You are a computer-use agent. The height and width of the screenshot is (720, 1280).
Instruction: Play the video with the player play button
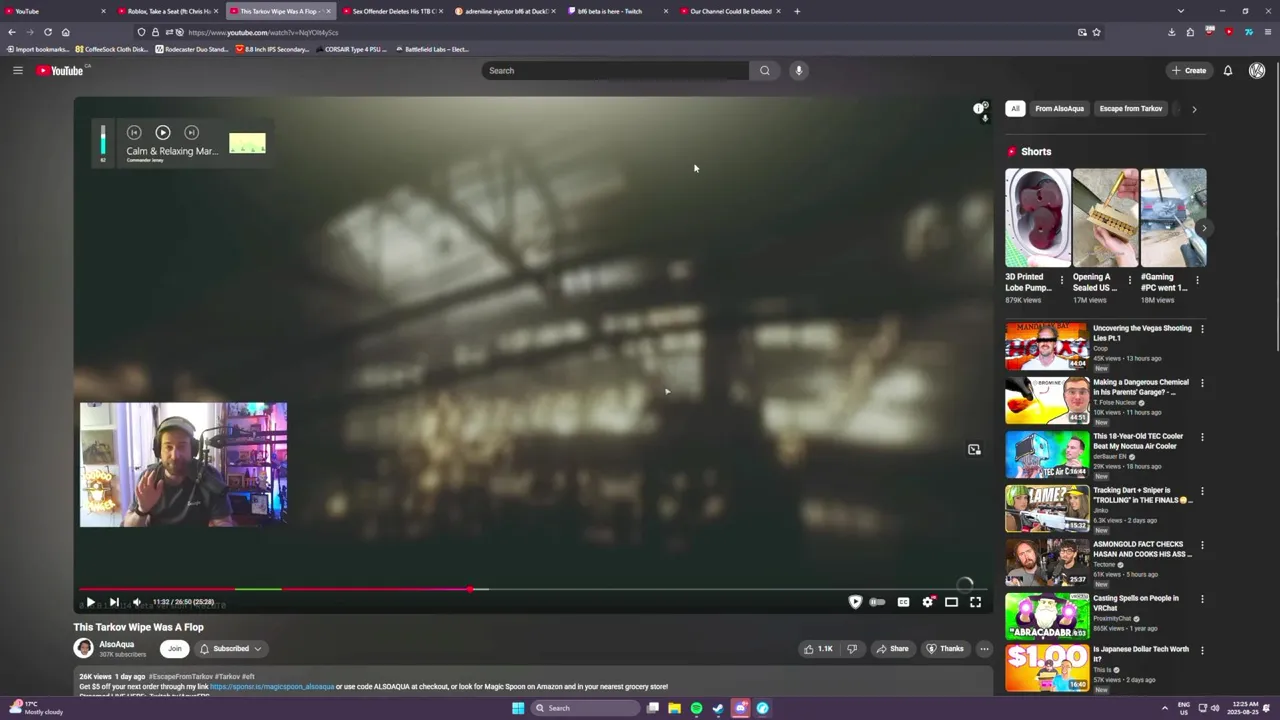(90, 602)
